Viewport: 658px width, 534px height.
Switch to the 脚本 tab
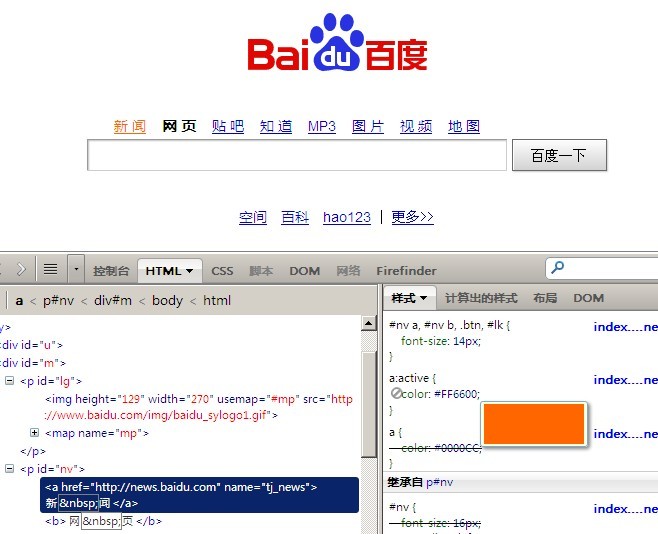tap(261, 271)
